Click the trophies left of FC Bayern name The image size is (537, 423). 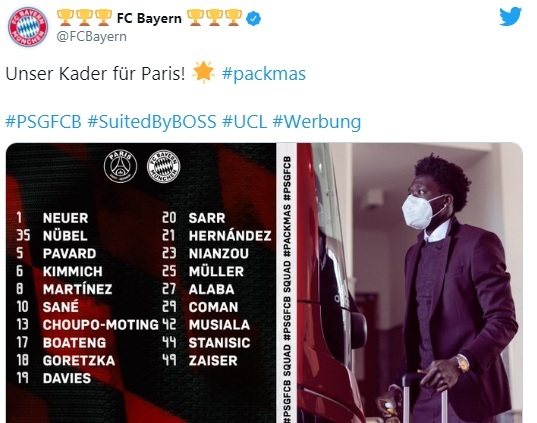point(84,18)
